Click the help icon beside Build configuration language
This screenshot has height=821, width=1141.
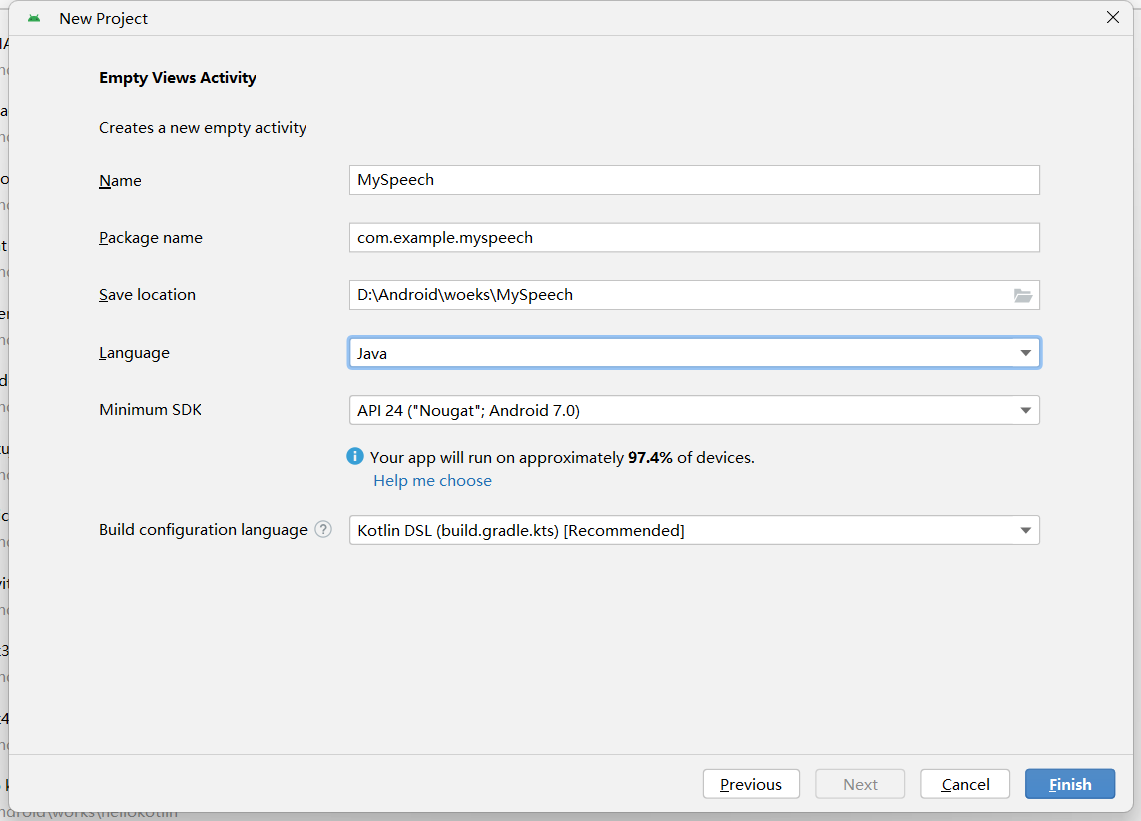(323, 530)
